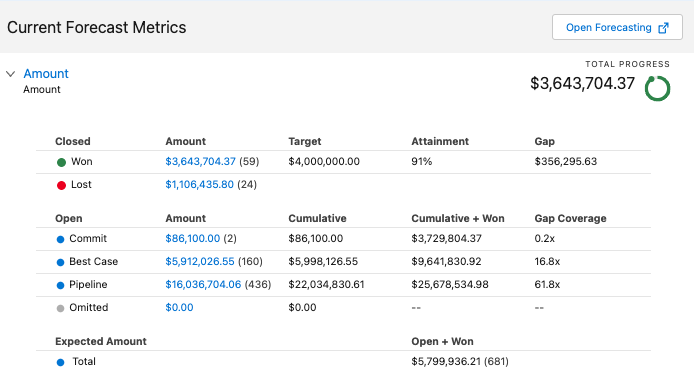The height and width of the screenshot is (389, 694).
Task: Open Commit amount $86,100.00 link
Action: click(193, 239)
